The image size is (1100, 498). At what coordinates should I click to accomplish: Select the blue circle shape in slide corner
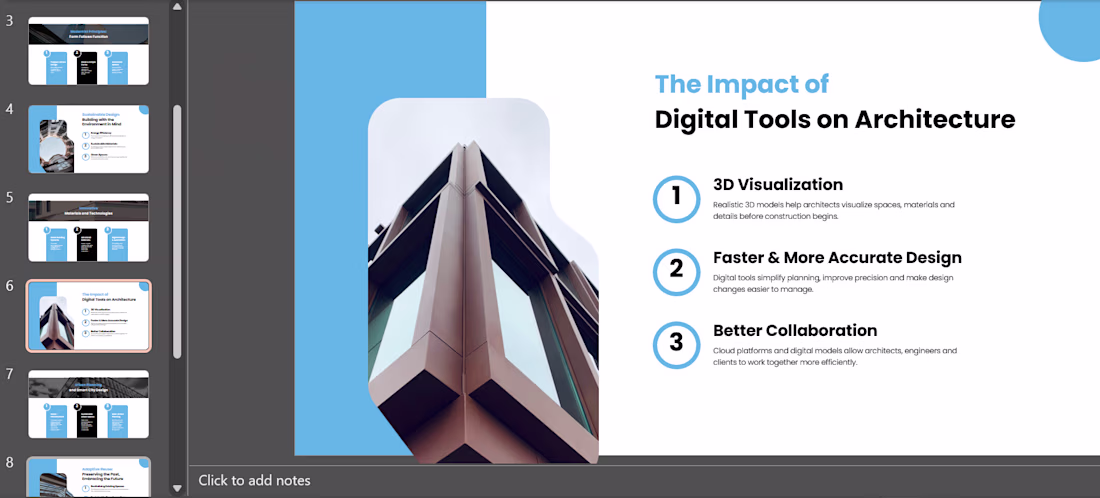(1070, 30)
